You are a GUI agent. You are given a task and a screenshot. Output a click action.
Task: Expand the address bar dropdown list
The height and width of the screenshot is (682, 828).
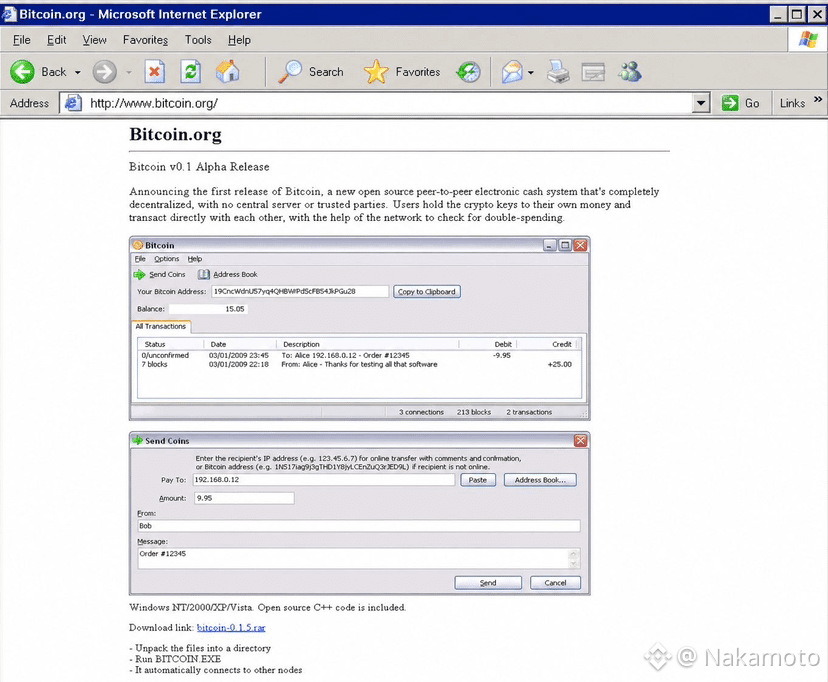click(x=700, y=103)
